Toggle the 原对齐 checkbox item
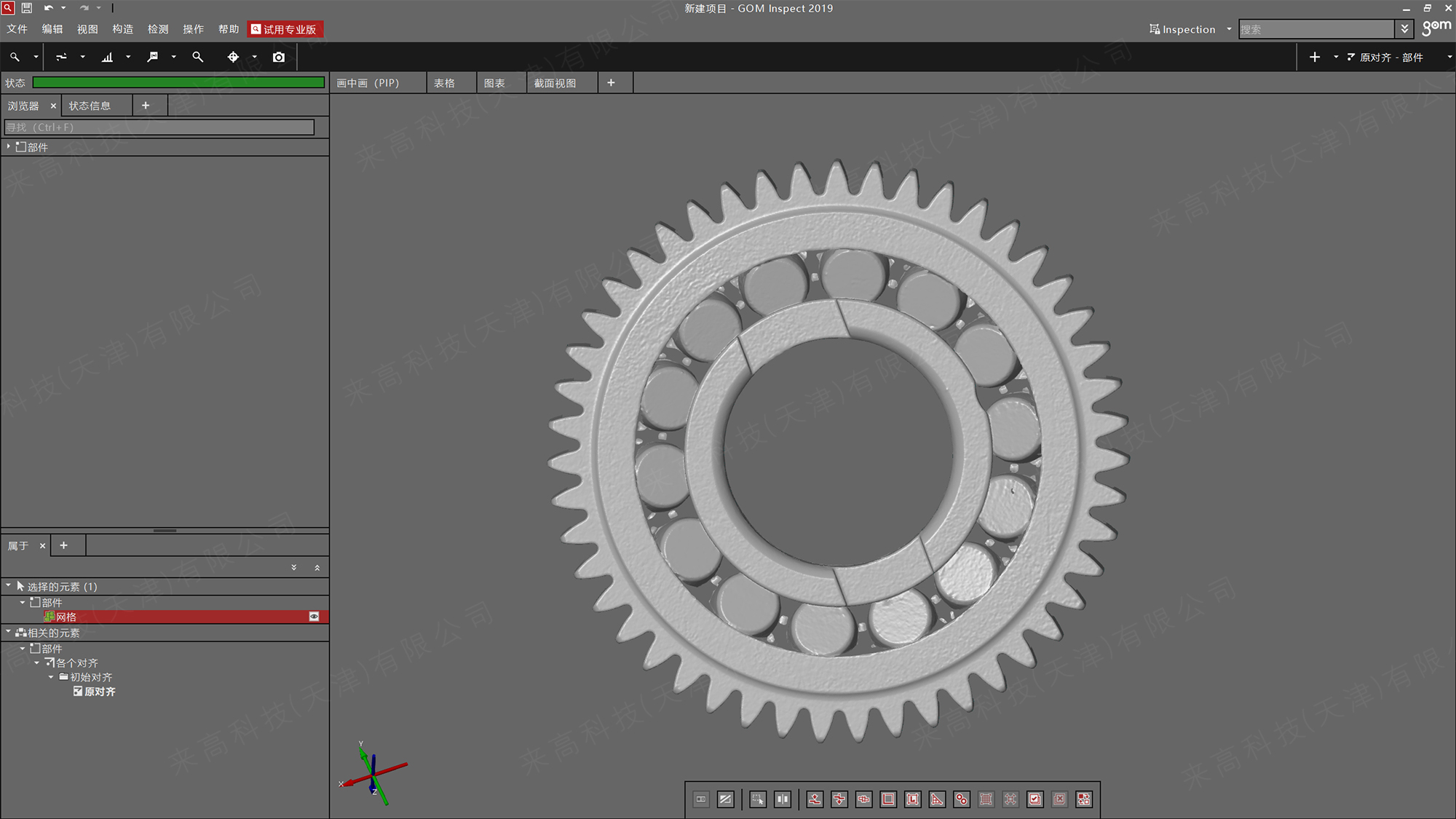 [x=78, y=692]
